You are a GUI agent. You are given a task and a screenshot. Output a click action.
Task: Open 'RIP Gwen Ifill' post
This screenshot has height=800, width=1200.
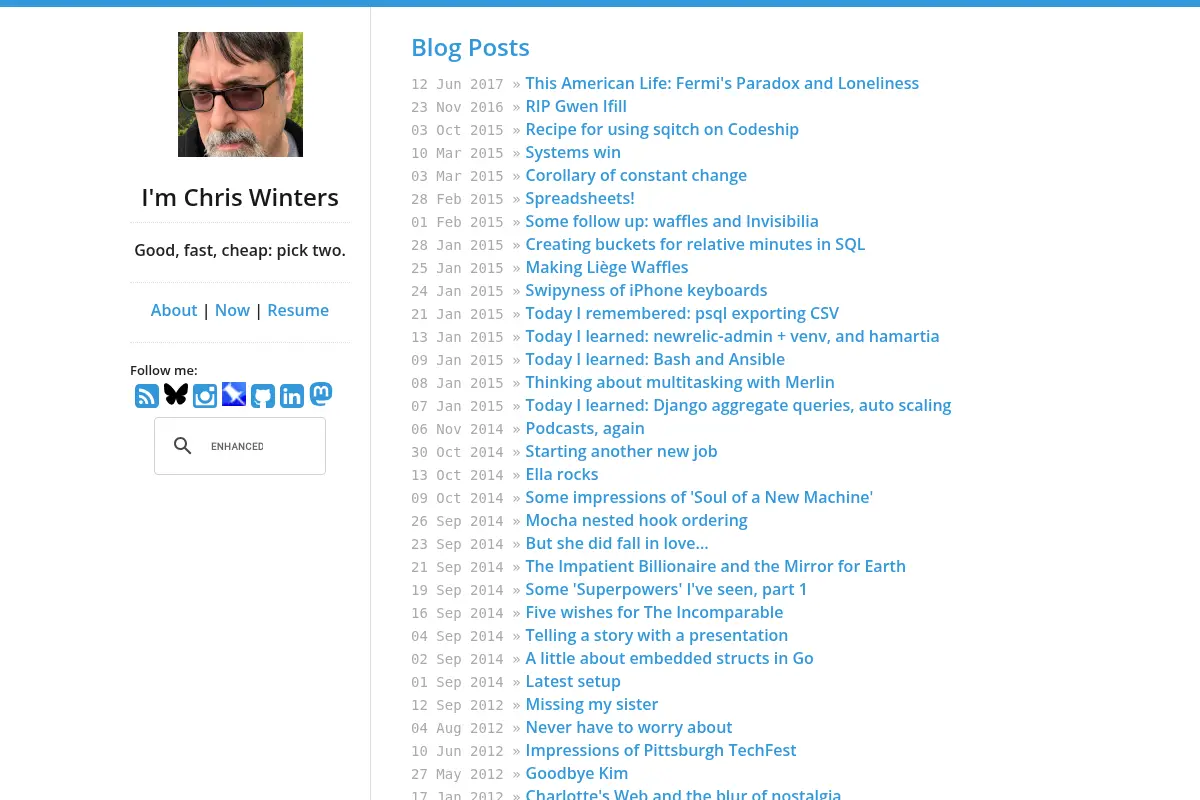coord(576,106)
